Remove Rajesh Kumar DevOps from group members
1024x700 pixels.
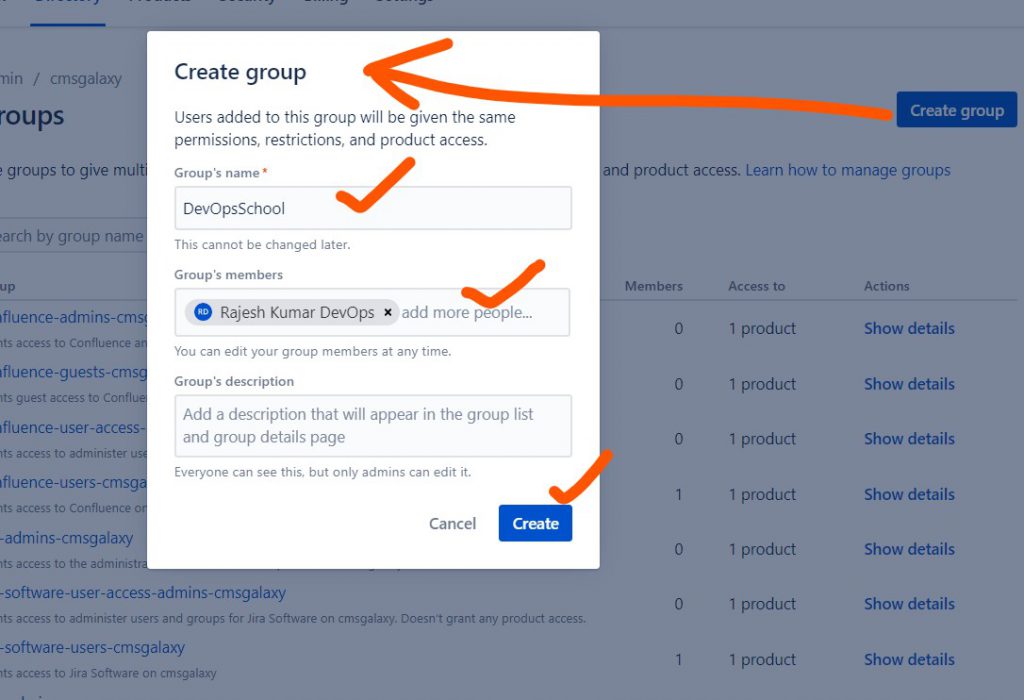(389, 312)
